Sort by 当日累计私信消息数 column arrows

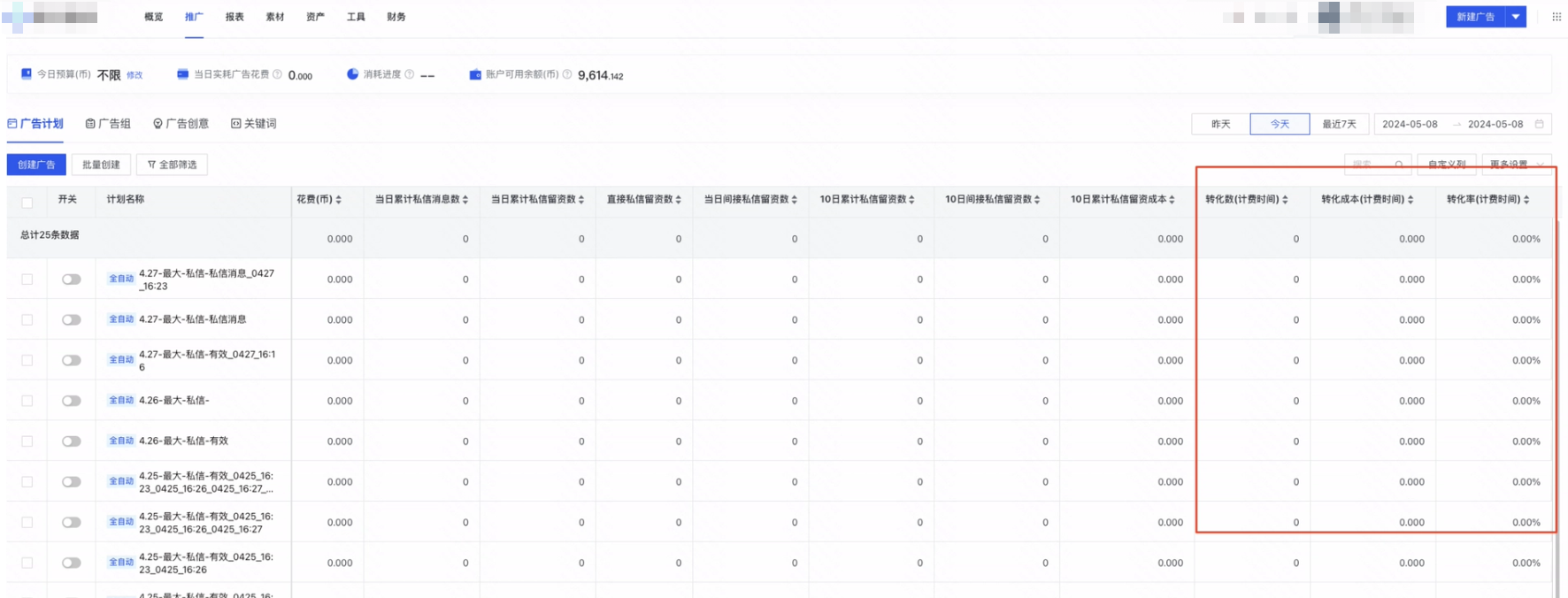point(465,200)
